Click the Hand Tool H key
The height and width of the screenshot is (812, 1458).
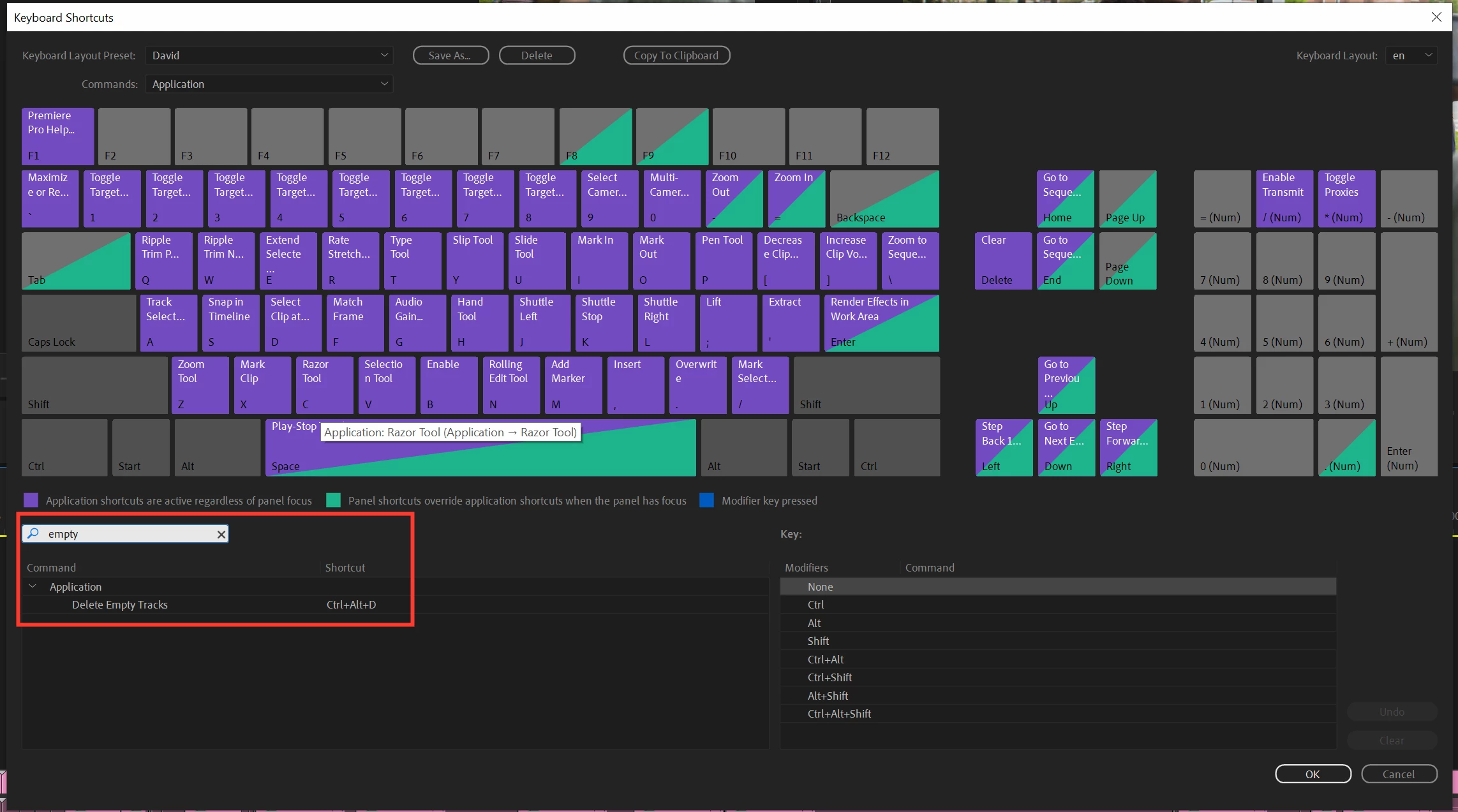pyautogui.click(x=479, y=322)
